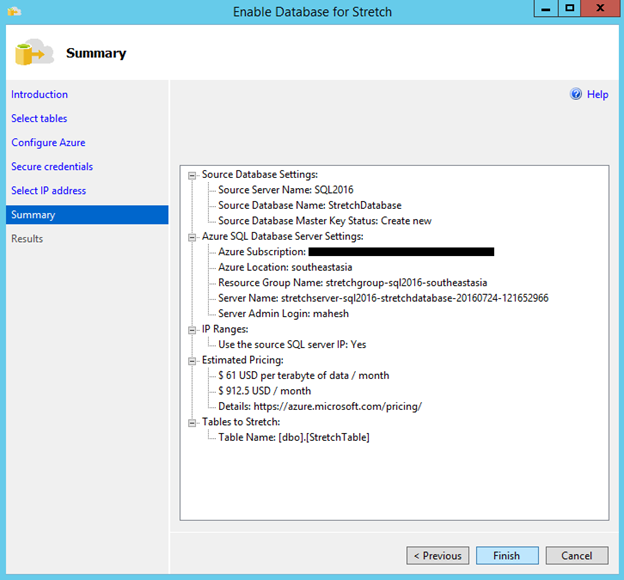Image resolution: width=624 pixels, height=580 pixels.
Task: Collapse the IP Ranges tree node
Action: click(x=192, y=330)
